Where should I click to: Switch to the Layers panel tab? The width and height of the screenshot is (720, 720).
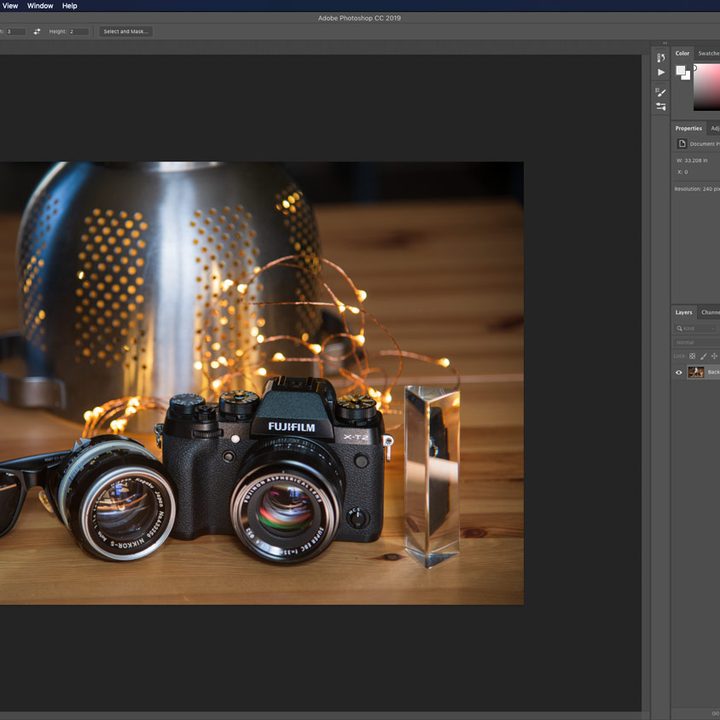pyautogui.click(x=683, y=312)
